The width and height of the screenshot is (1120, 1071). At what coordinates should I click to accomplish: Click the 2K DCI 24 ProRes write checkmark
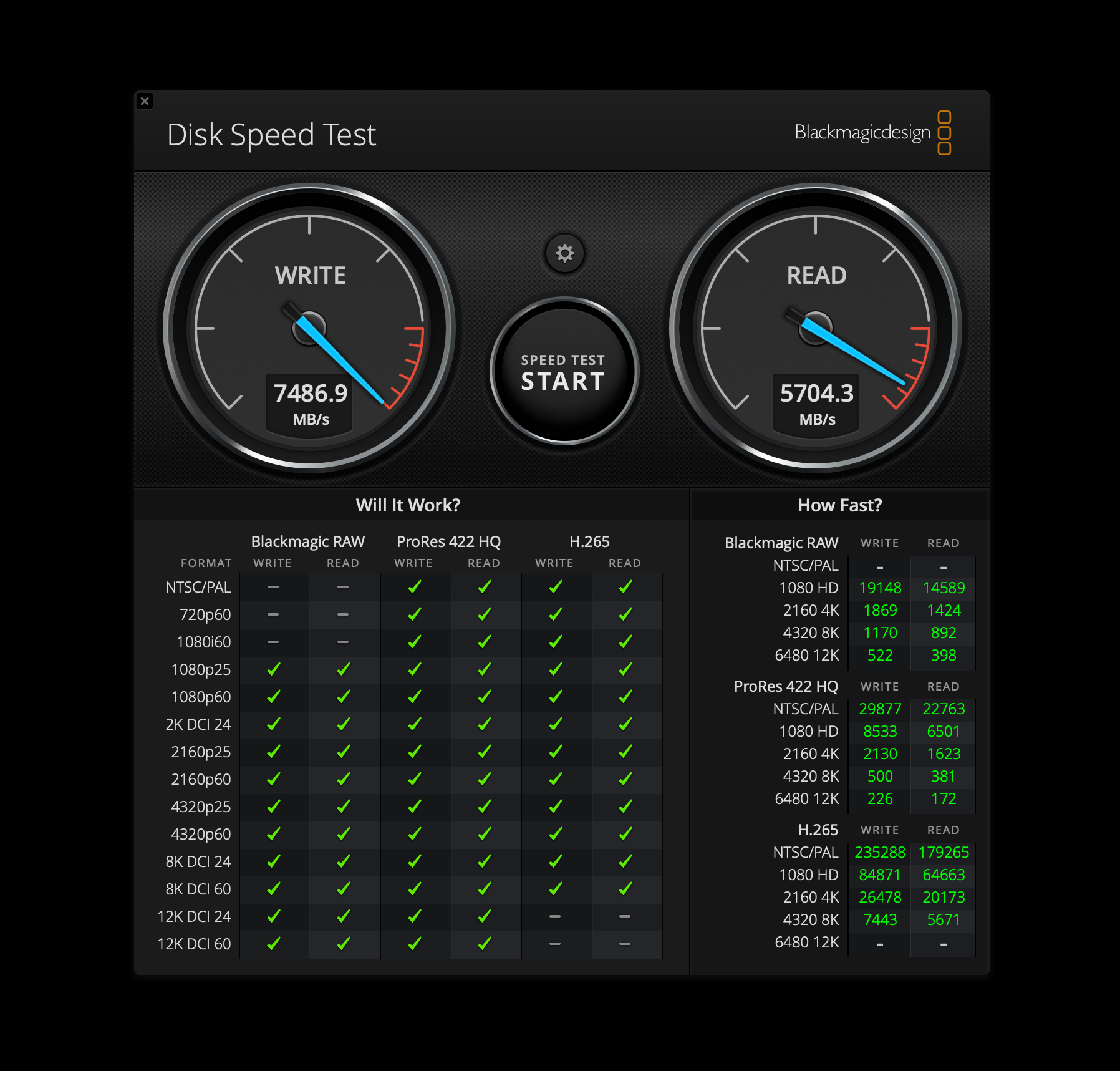tap(414, 724)
